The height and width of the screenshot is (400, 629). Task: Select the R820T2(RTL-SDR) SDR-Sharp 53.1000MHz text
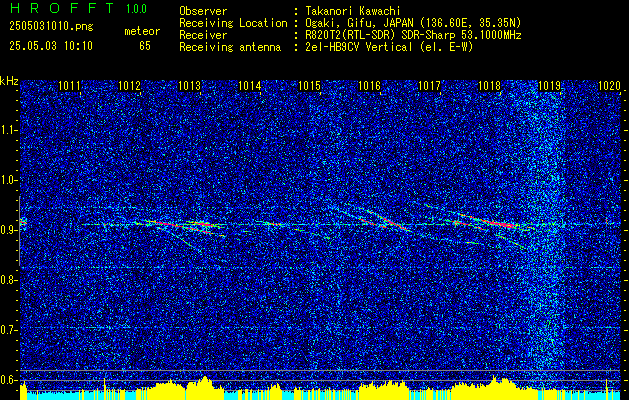[413, 35]
